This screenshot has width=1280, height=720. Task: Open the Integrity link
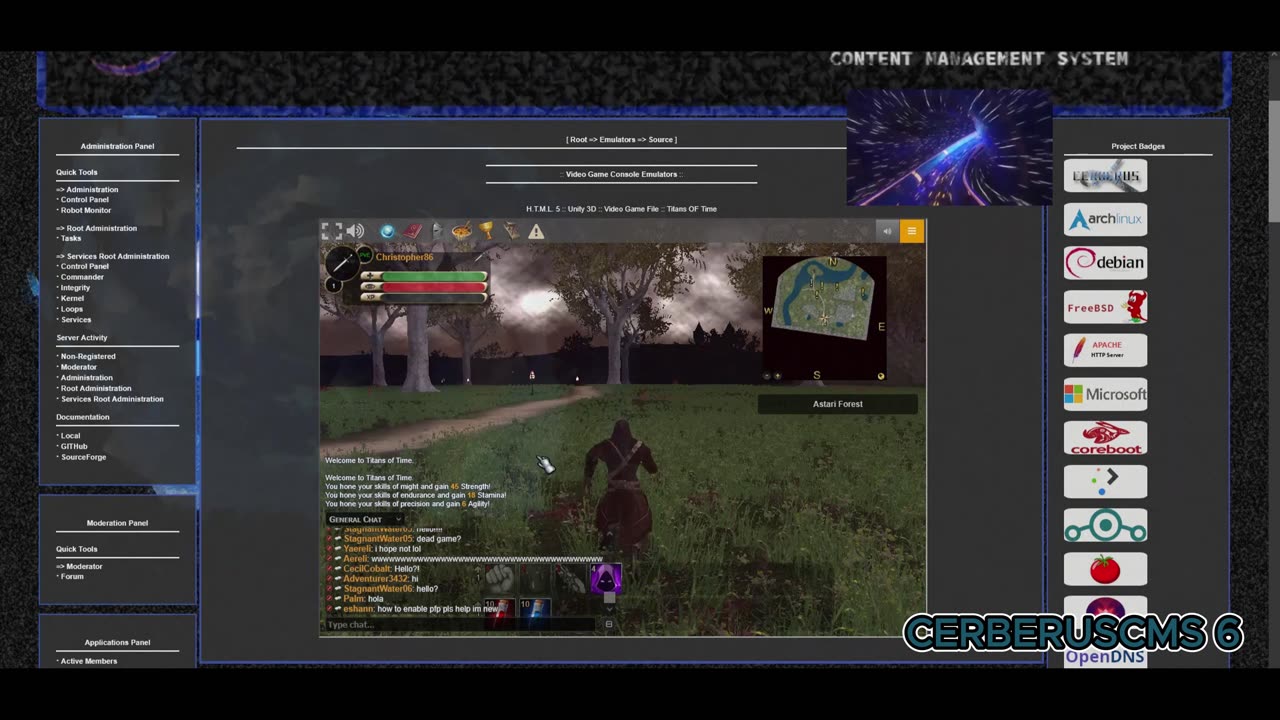pos(75,288)
